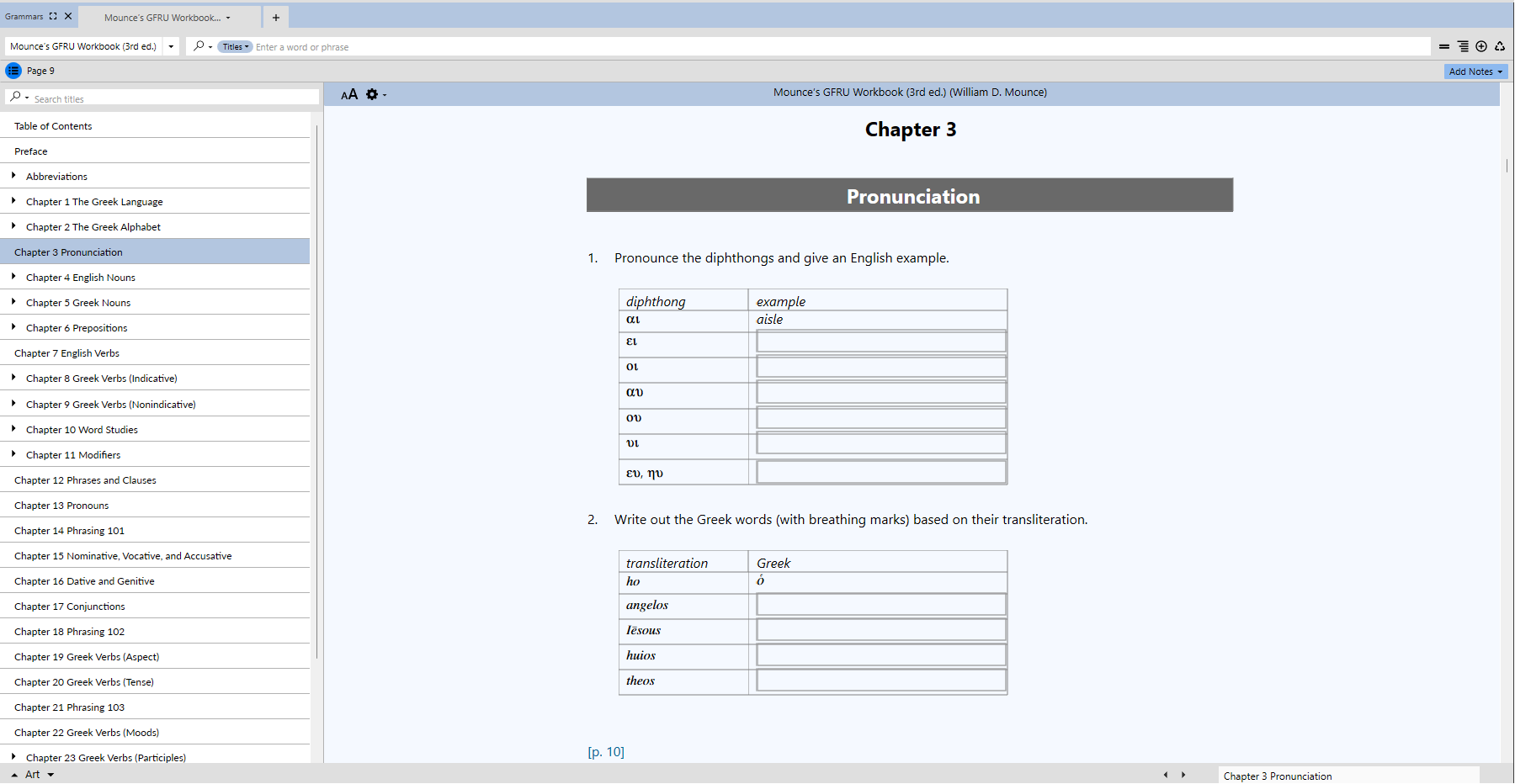Viewport: 1515px width, 784px height.
Task: Click the Search titles input field
Action: point(175,98)
